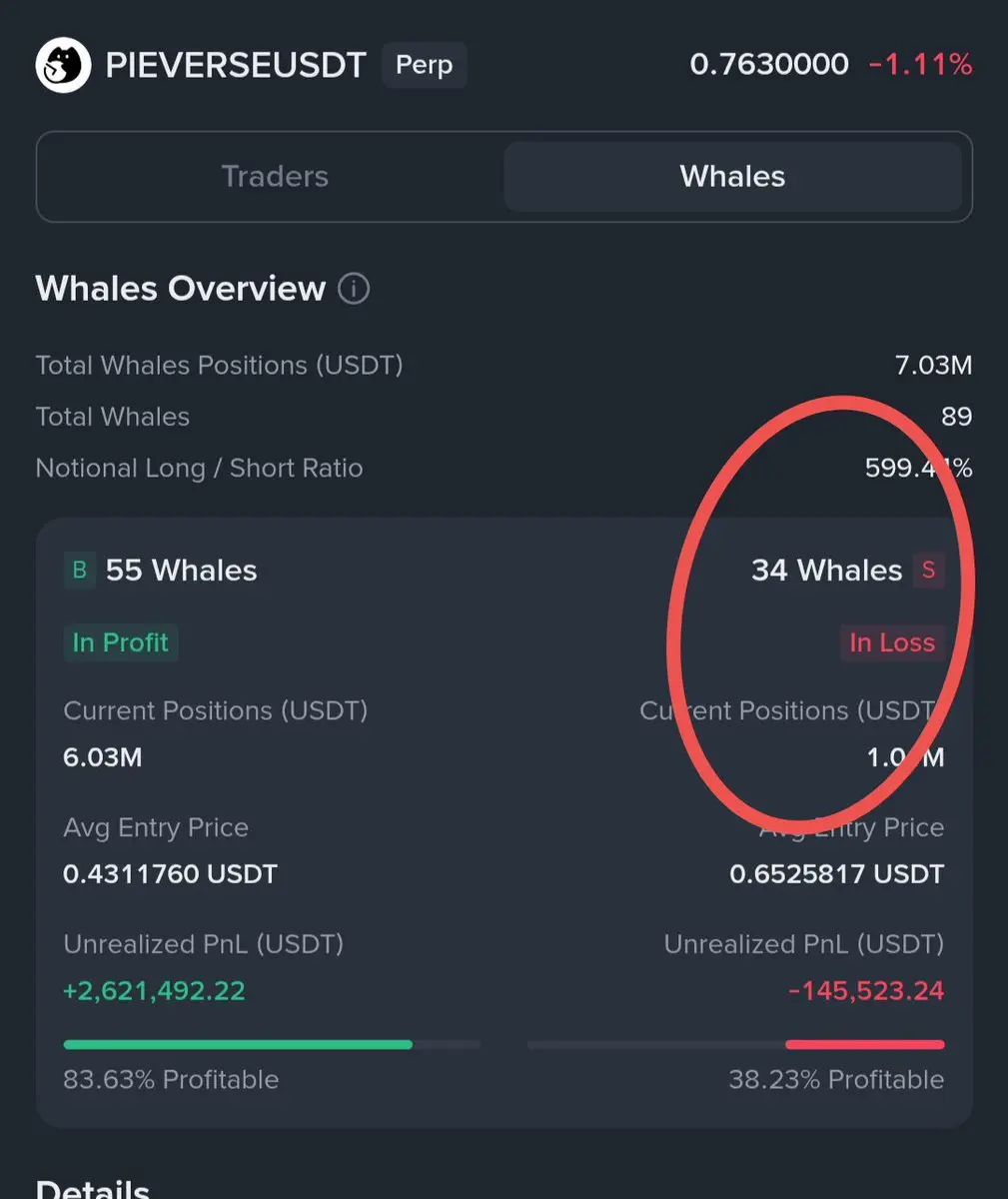Tap the 0.7630000 current price

[769, 65]
